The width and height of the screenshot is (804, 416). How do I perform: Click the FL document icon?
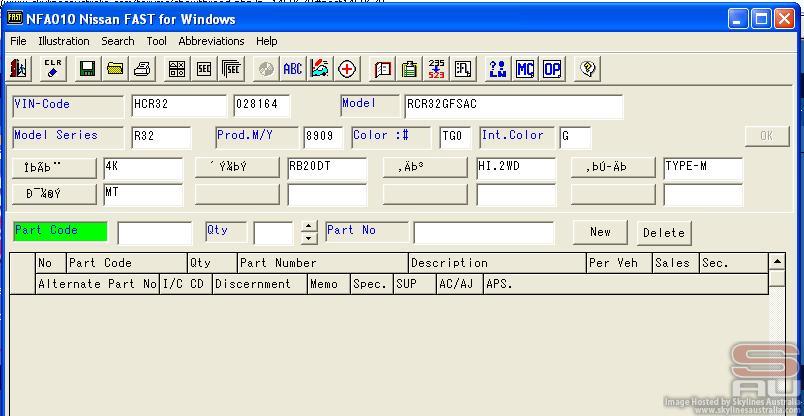(464, 68)
